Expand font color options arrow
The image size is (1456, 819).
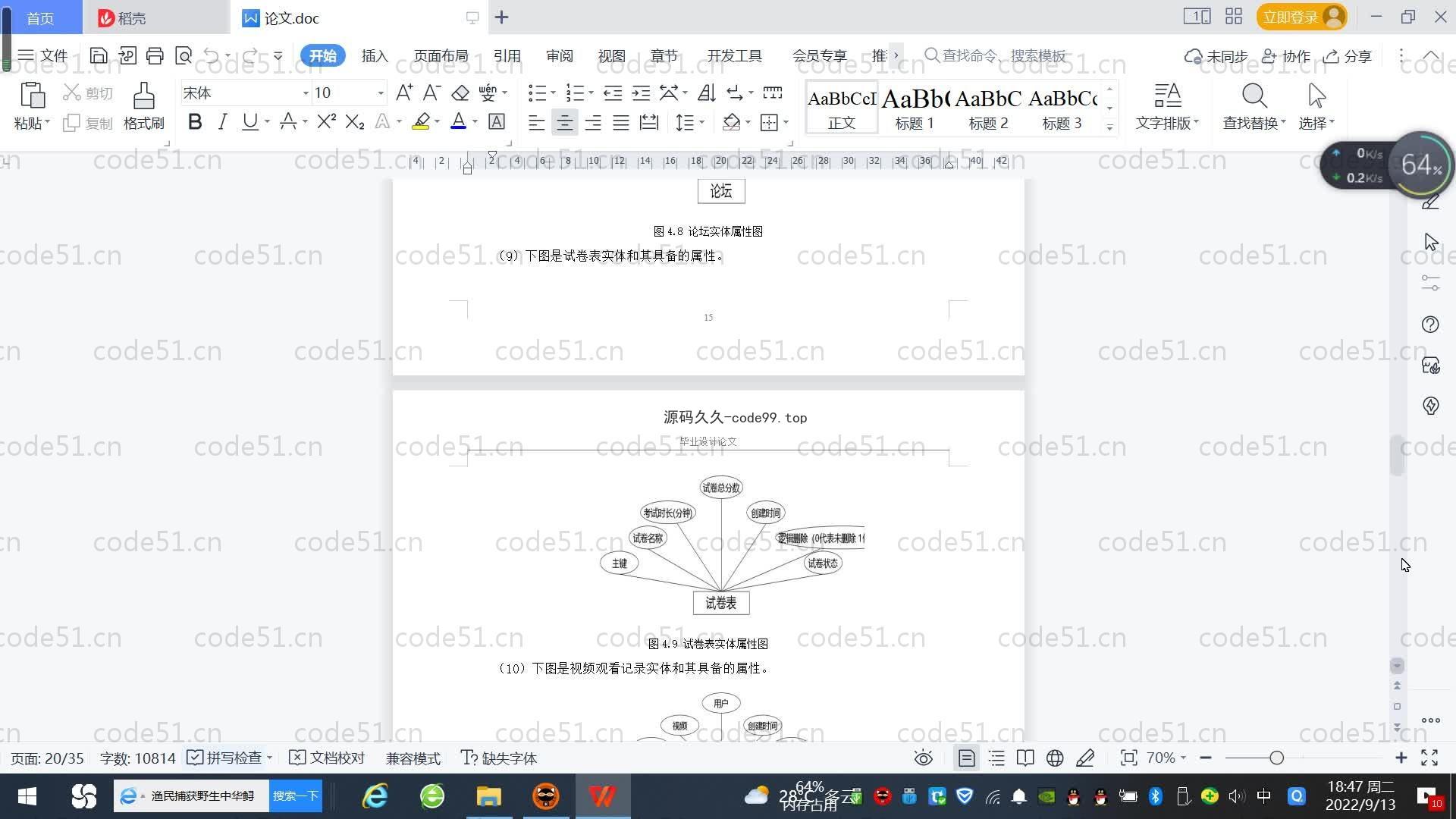(475, 122)
